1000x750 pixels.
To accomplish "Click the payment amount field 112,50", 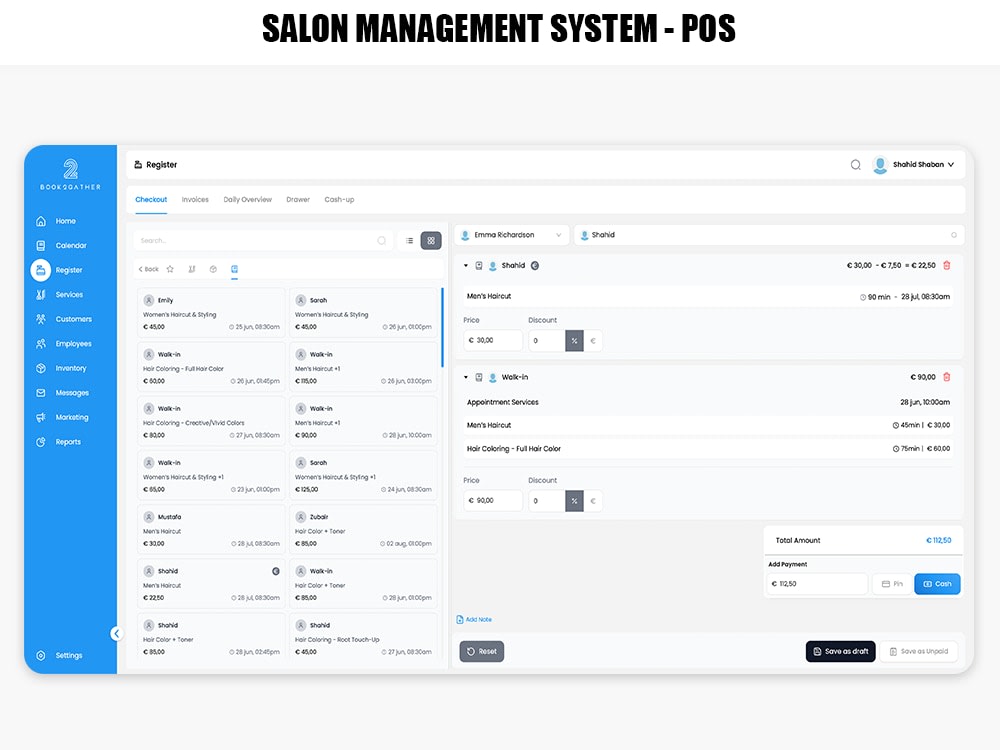I will tap(817, 584).
